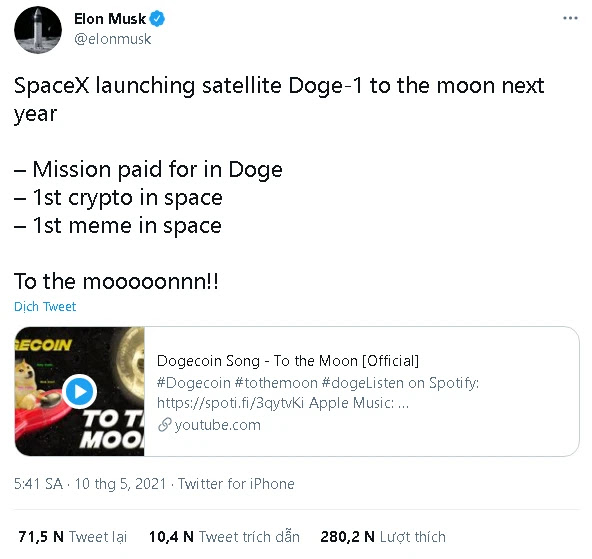Viewport: 592px width, 559px height.
Task: Open the @elonmusk handle link
Action: pyautogui.click(x=113, y=39)
